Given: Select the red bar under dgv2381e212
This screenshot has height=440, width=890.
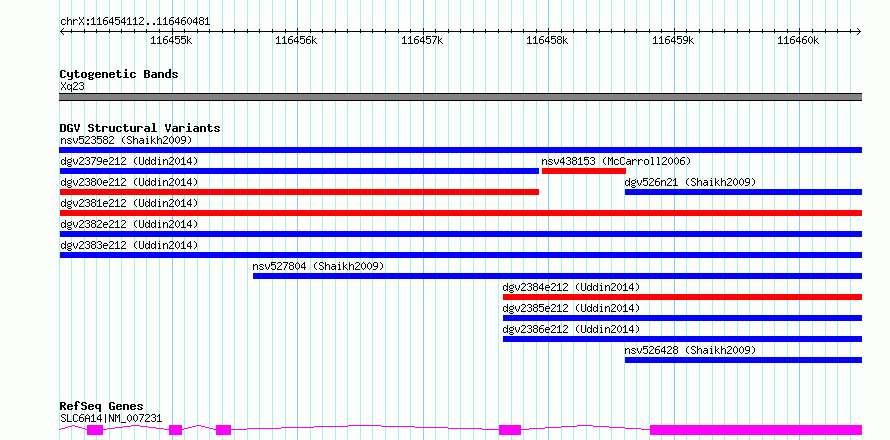Looking at the screenshot, I should tap(461, 213).
